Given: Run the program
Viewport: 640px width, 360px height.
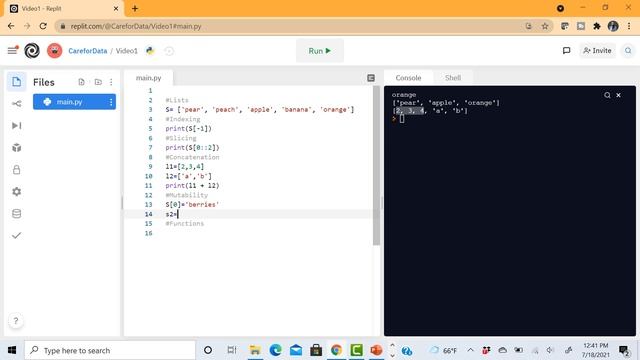Looking at the screenshot, I should point(320,51).
